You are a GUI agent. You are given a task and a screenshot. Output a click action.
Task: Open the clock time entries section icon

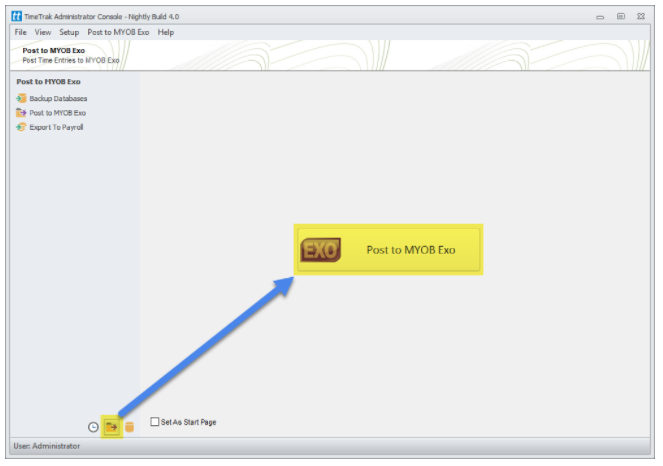[x=93, y=427]
